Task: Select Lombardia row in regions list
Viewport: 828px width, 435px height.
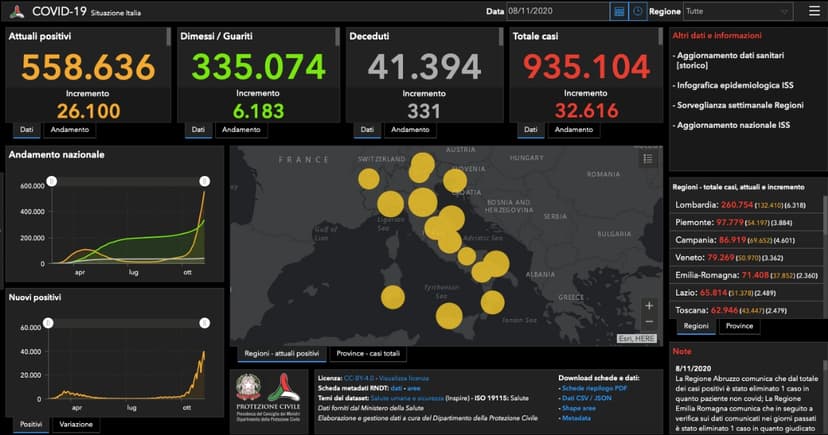Action: pyautogui.click(x=747, y=205)
